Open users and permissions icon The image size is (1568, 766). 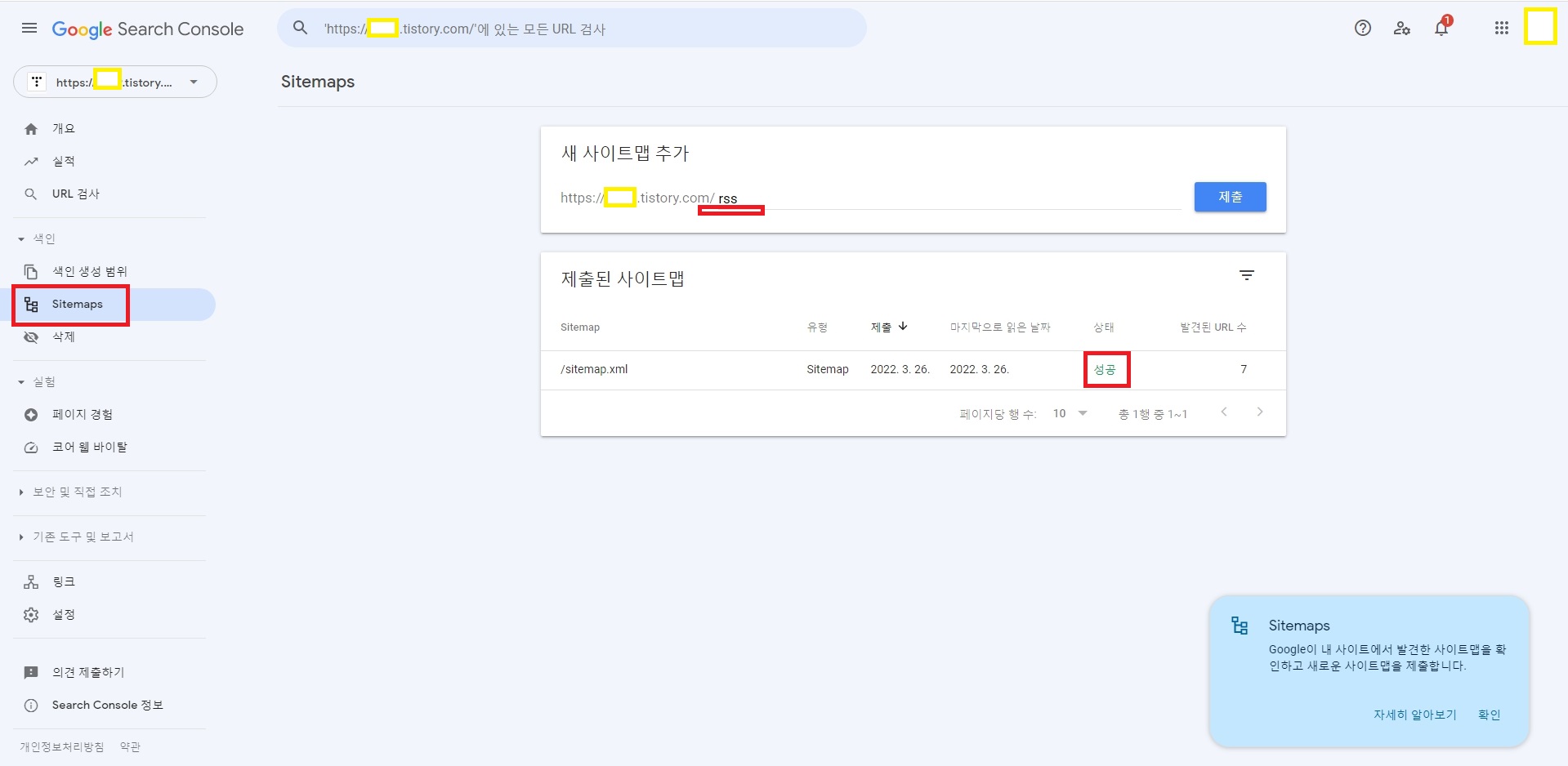coord(1402,29)
